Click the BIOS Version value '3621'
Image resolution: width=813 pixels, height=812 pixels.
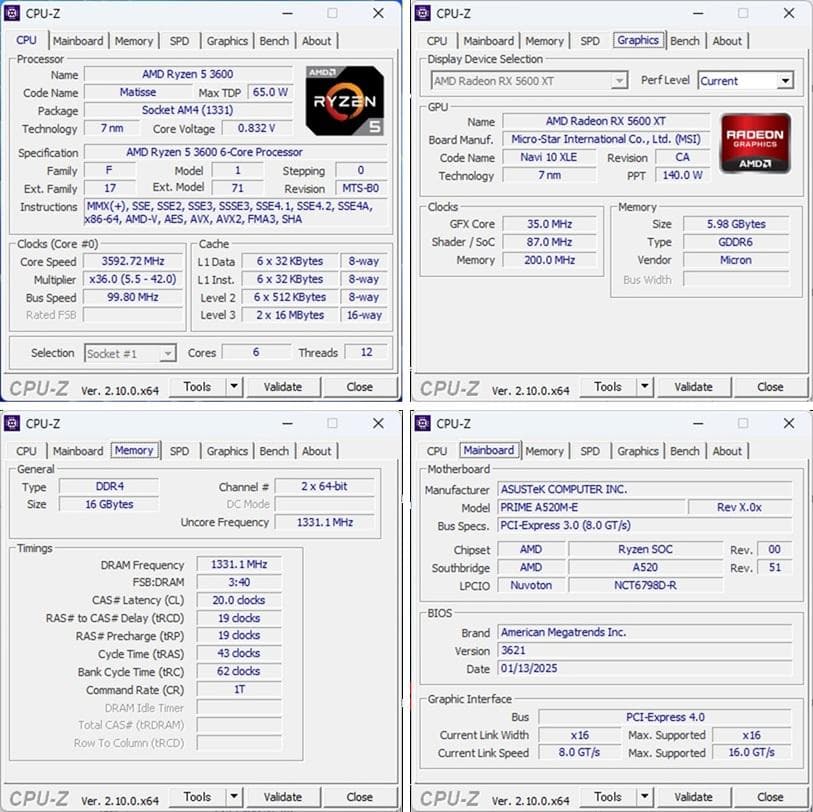pyautogui.click(x=645, y=650)
